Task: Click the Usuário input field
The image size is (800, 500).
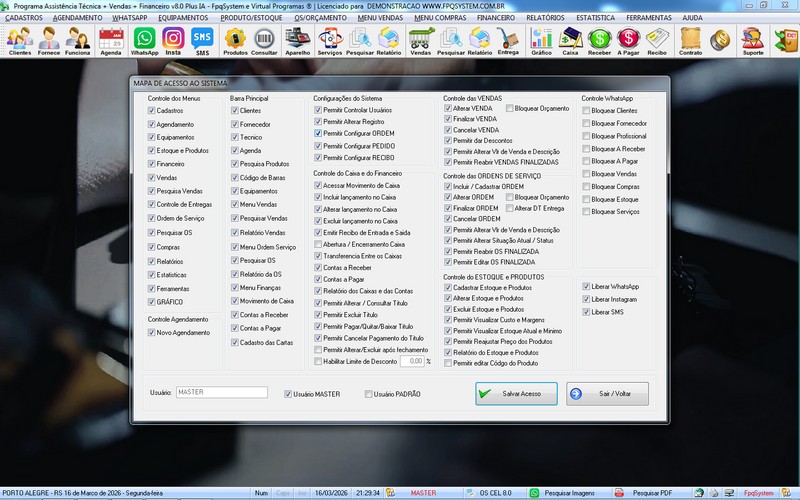Action: click(x=221, y=393)
